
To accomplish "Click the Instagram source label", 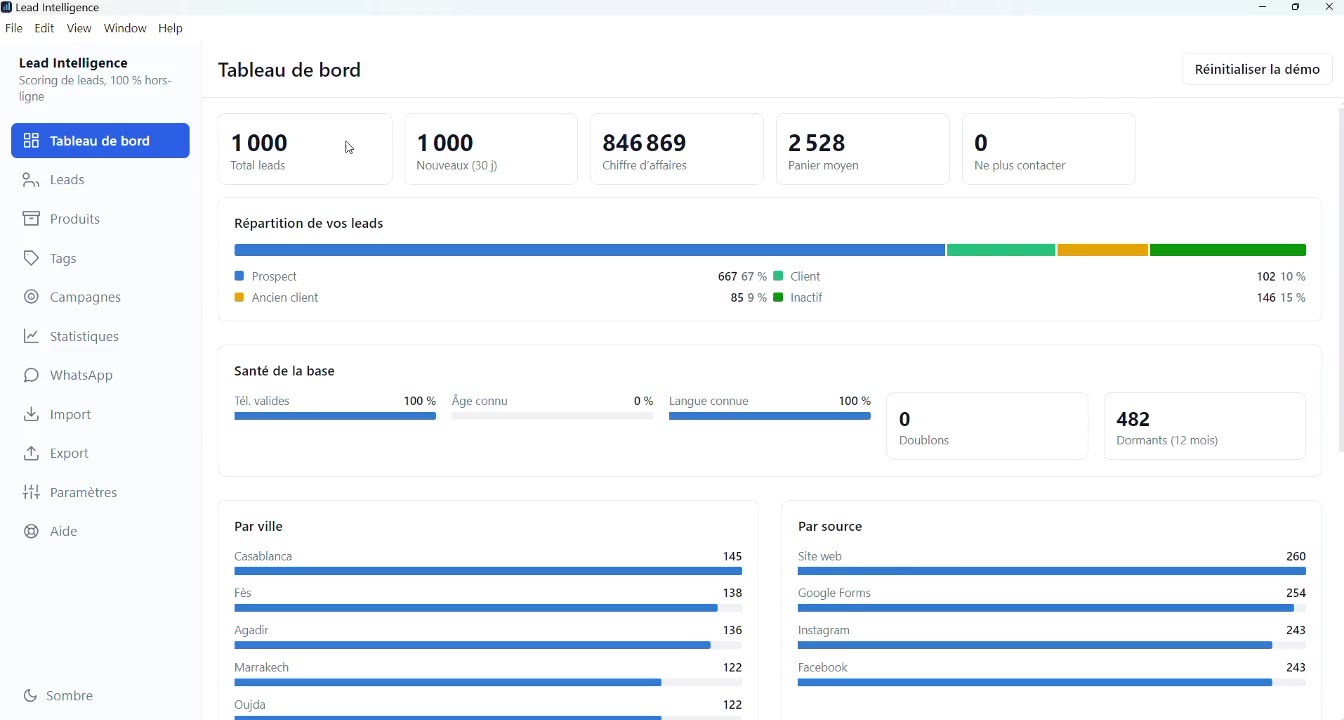I will tap(824, 630).
